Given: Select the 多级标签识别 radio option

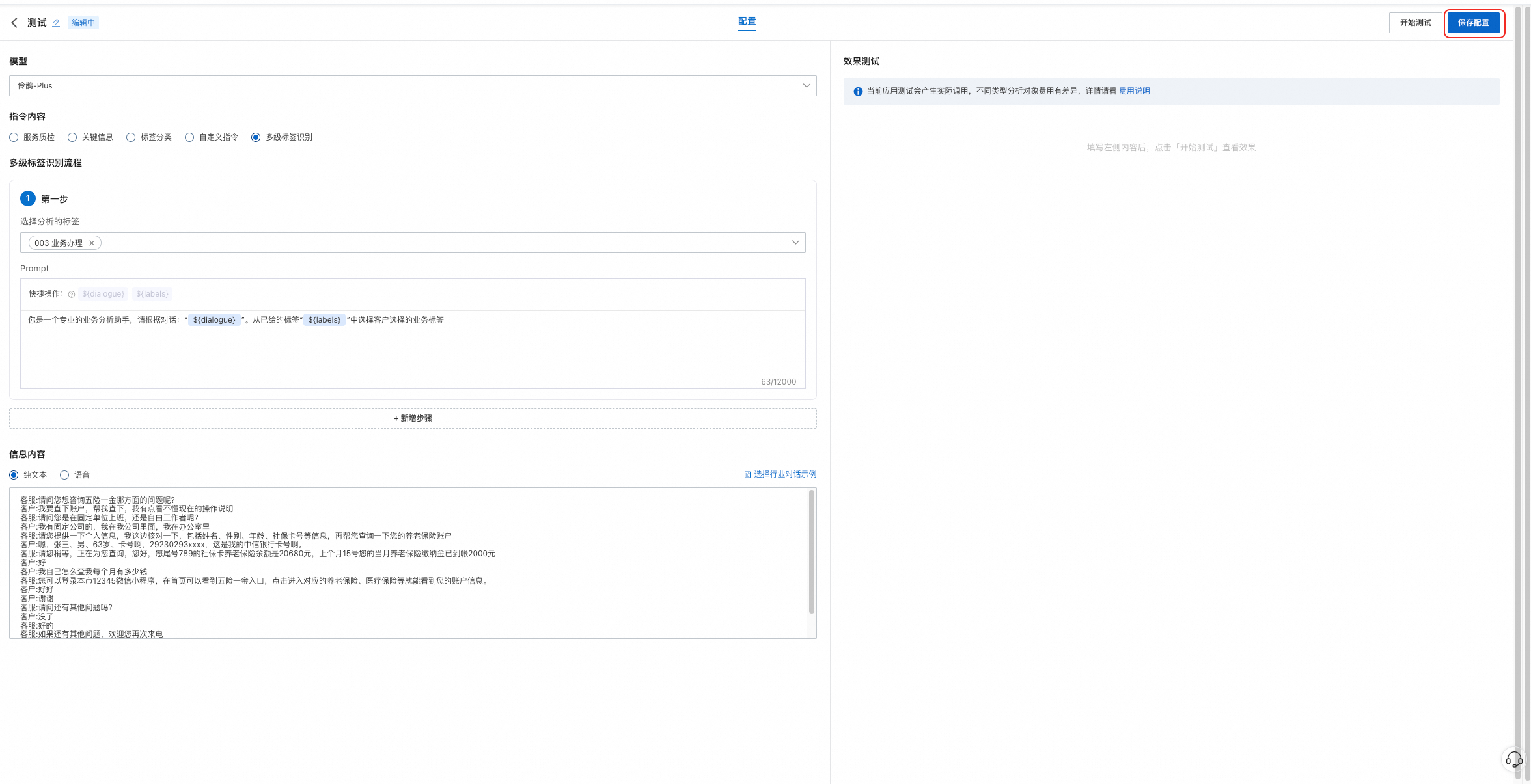Looking at the screenshot, I should click(256, 137).
